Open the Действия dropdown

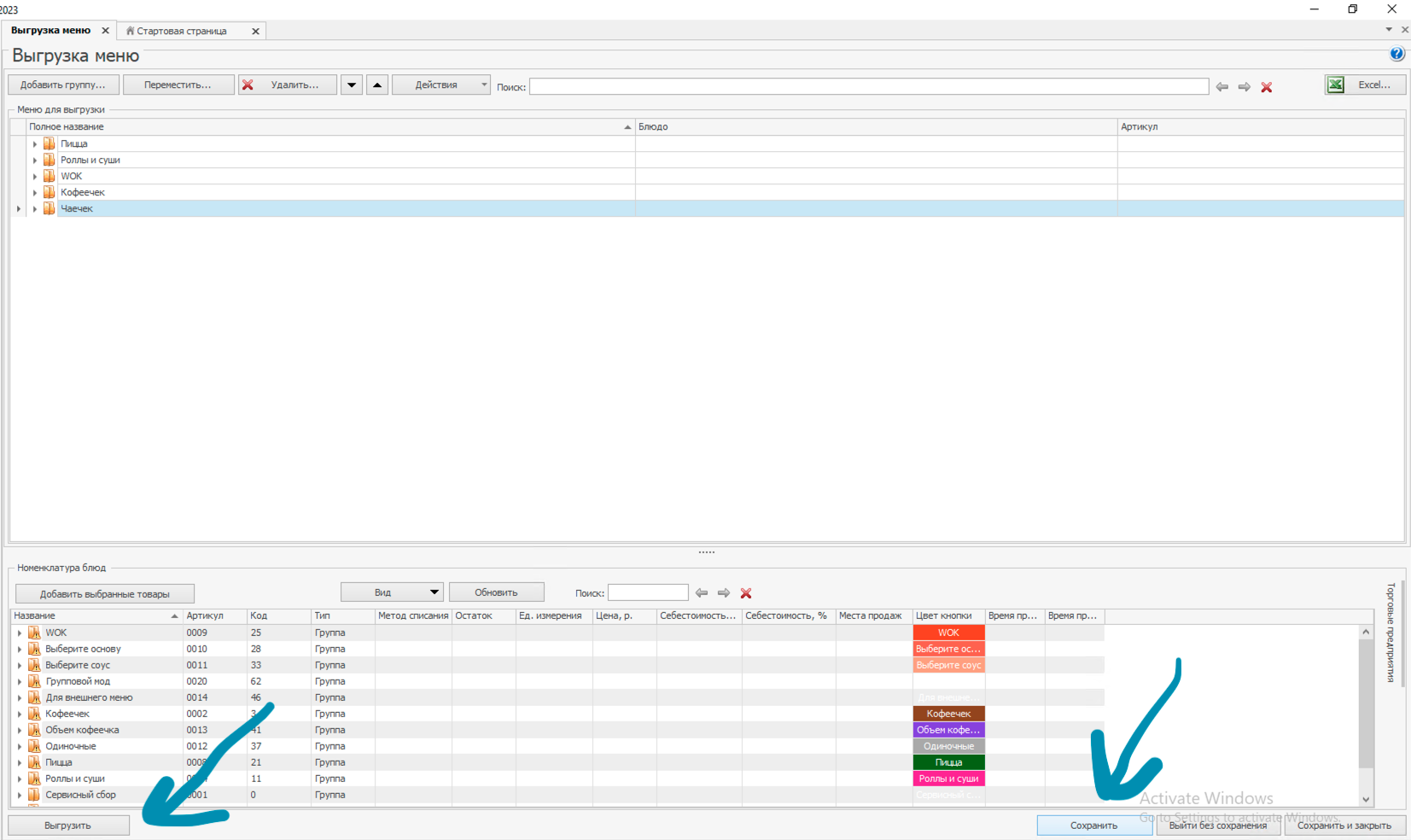(x=440, y=85)
